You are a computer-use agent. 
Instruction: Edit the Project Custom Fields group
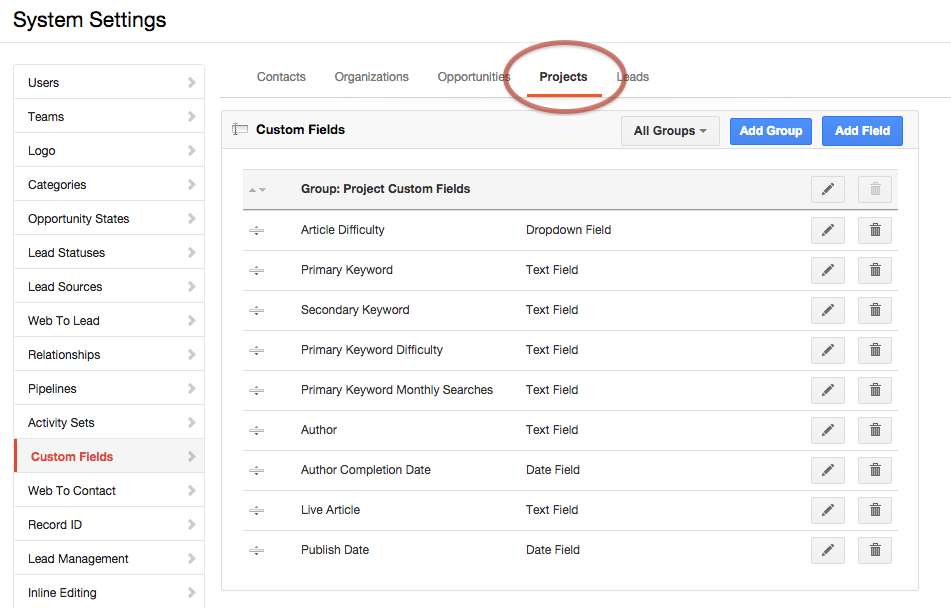[827, 189]
